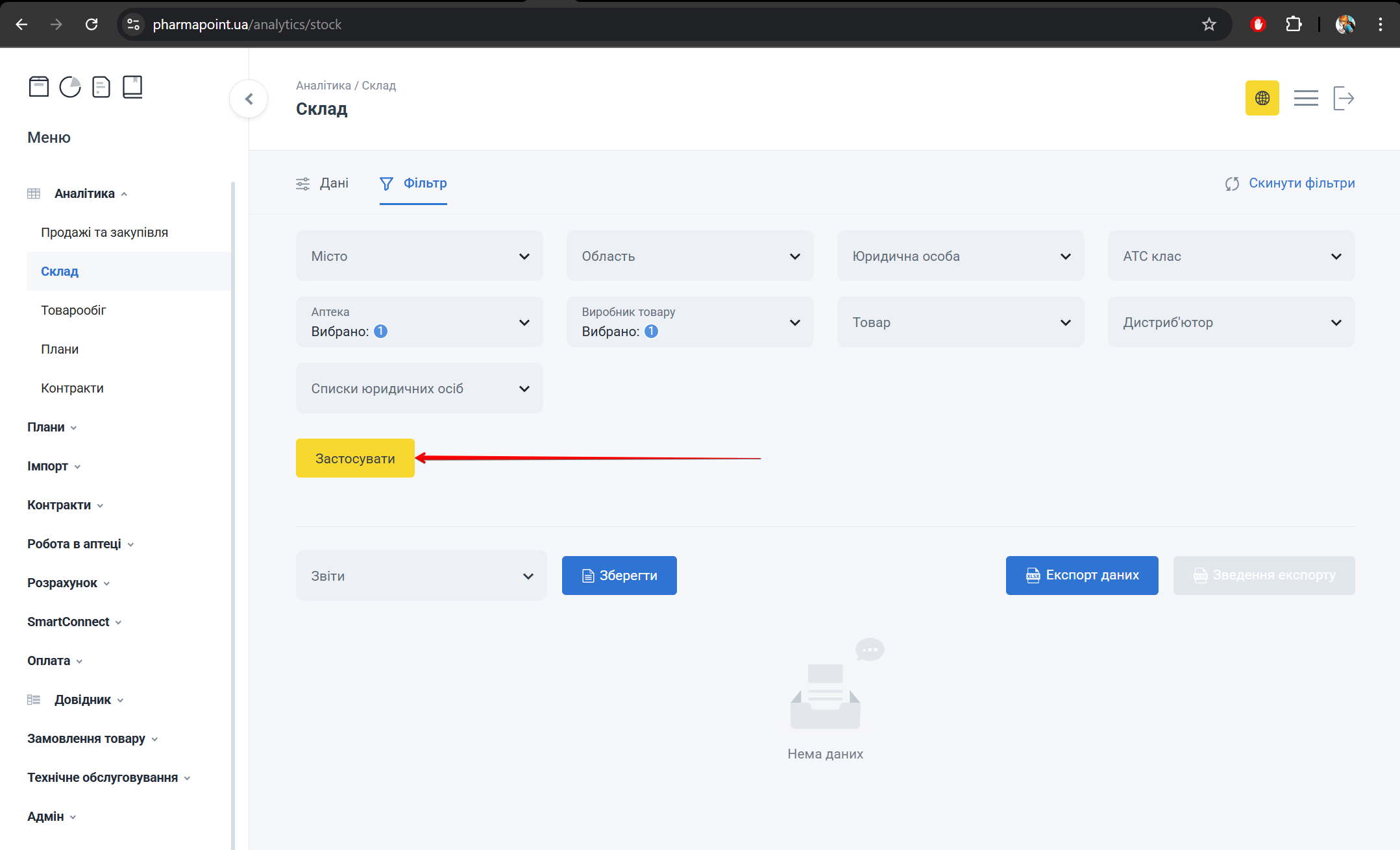Bookmark this page with star icon

[1209, 25]
